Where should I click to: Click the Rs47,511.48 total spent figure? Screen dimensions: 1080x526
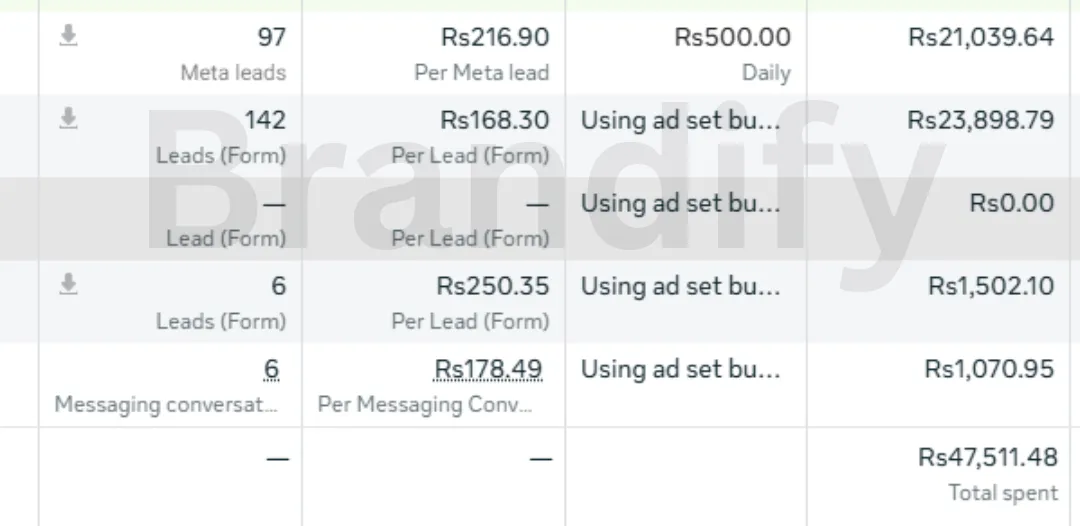click(987, 457)
